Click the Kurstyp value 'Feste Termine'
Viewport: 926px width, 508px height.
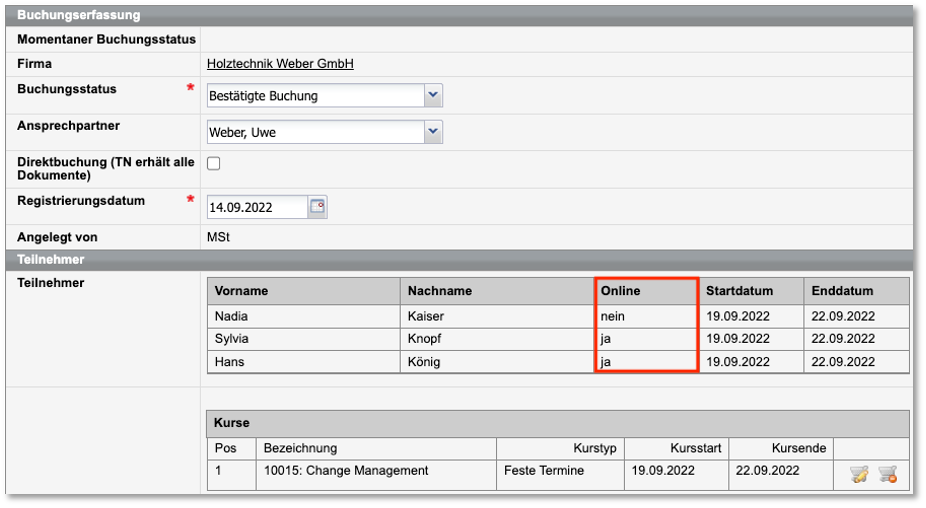[544, 470]
